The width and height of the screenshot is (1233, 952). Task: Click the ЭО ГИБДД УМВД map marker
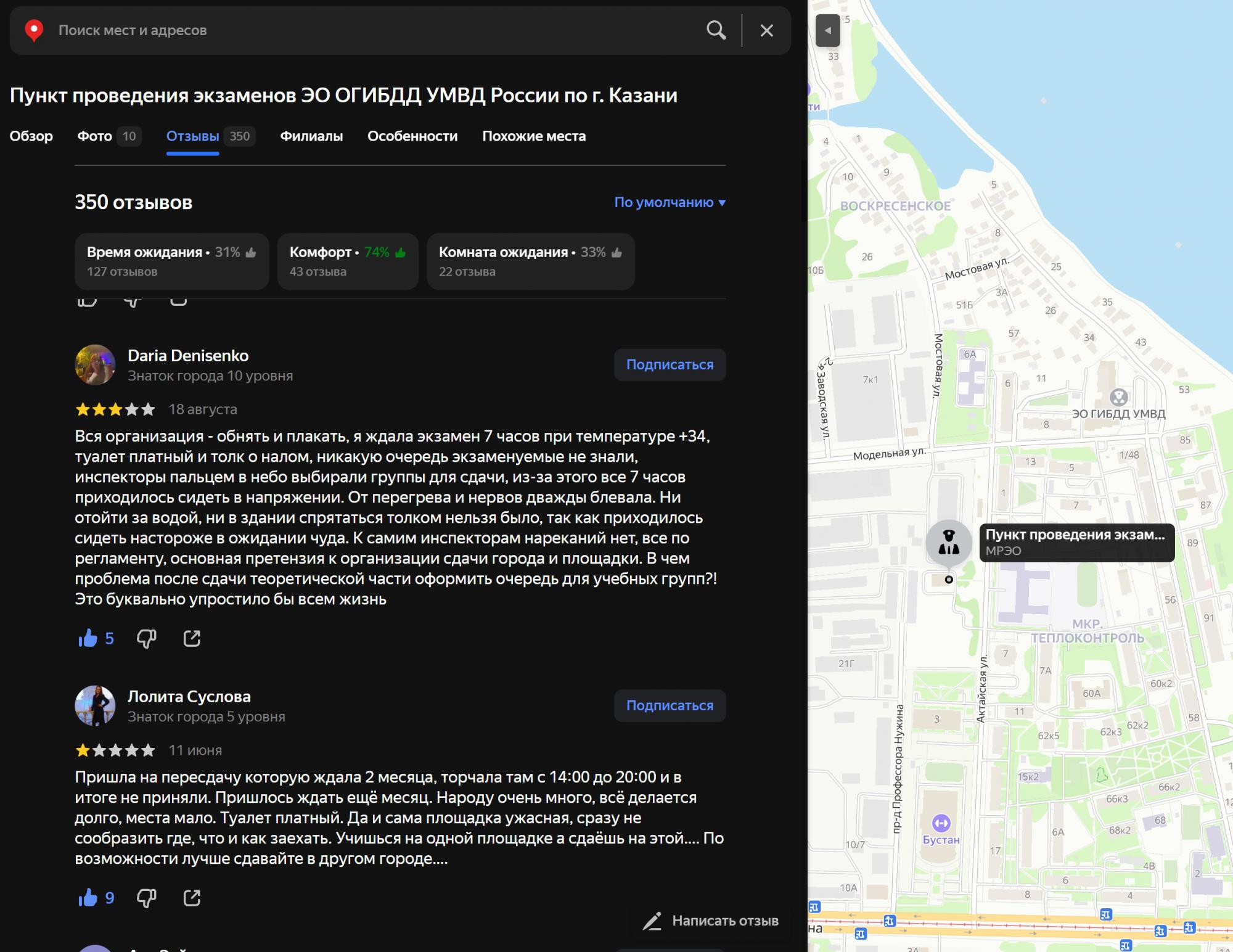pos(1118,397)
